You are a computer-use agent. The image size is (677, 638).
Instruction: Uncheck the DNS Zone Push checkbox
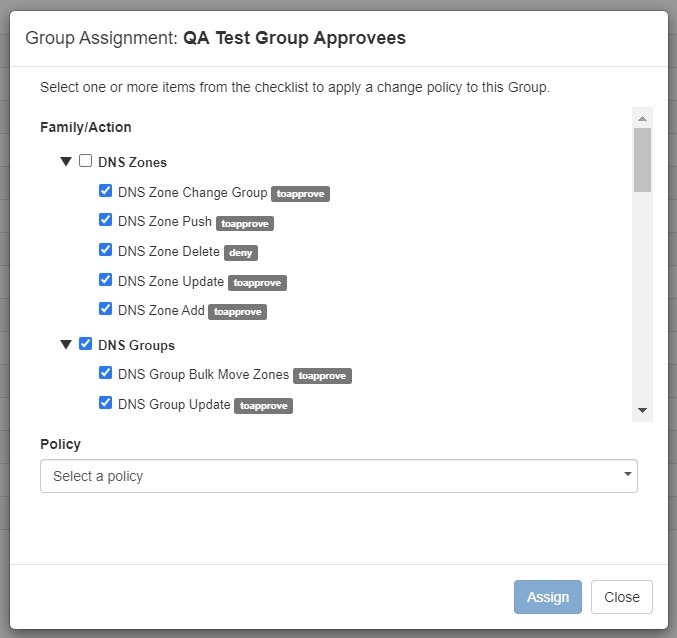coord(105,220)
